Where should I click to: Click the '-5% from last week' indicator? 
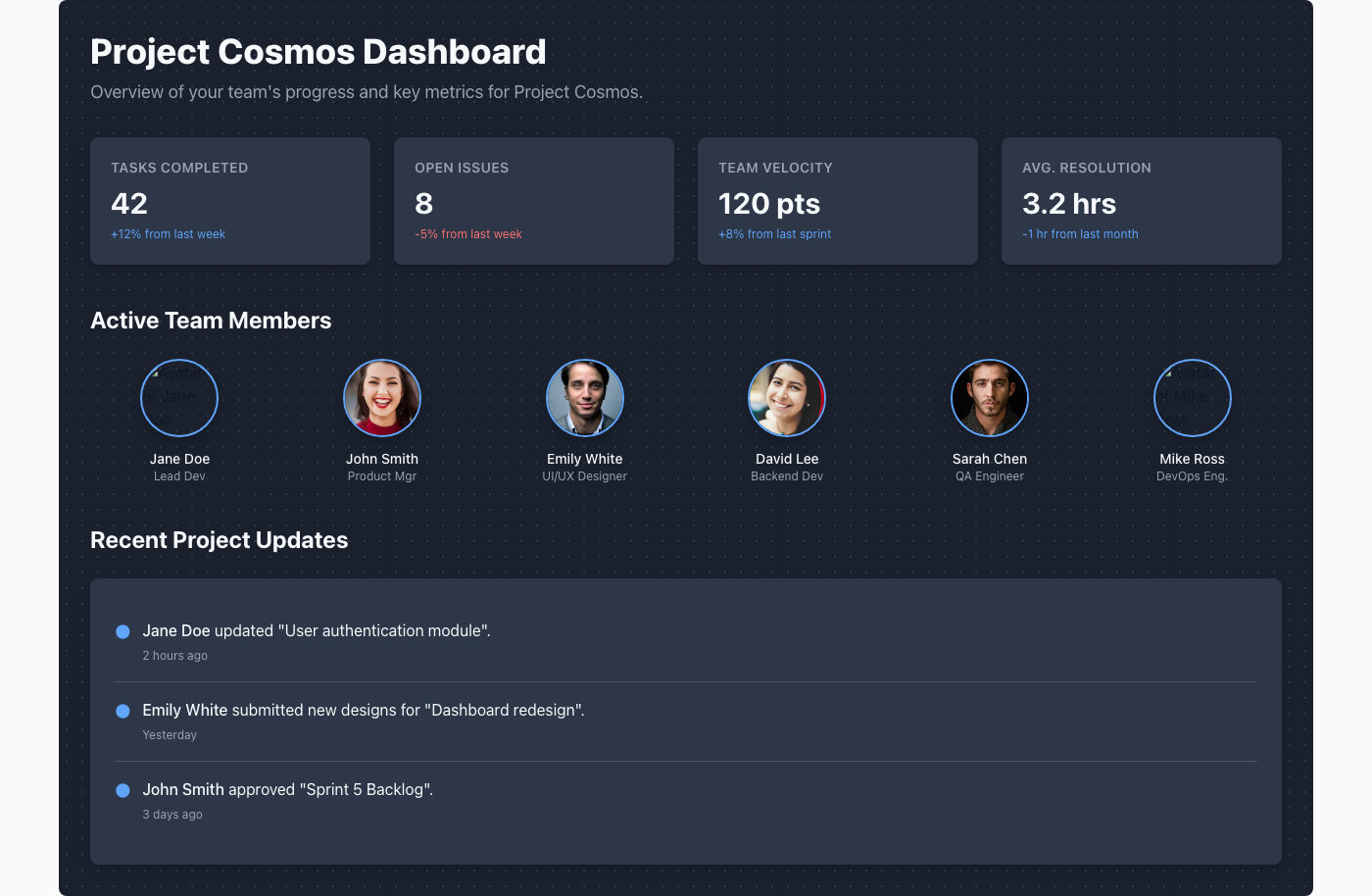pos(468,234)
